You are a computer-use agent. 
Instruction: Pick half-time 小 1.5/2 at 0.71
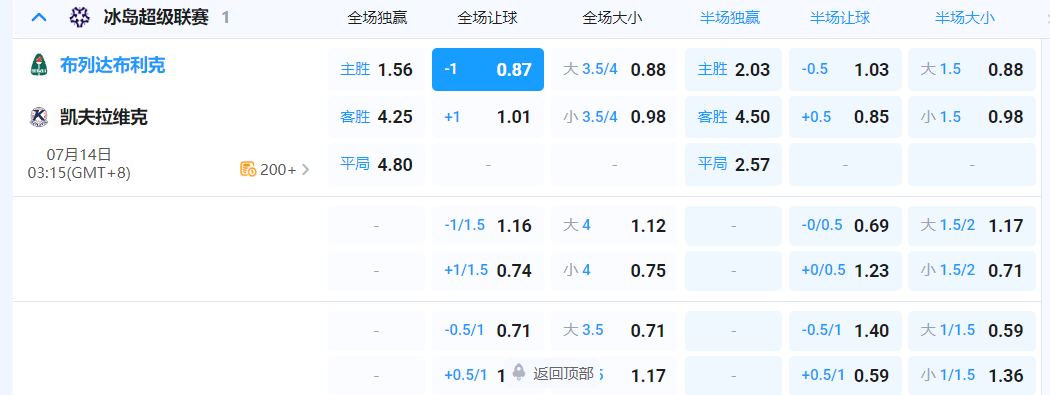[972, 270]
